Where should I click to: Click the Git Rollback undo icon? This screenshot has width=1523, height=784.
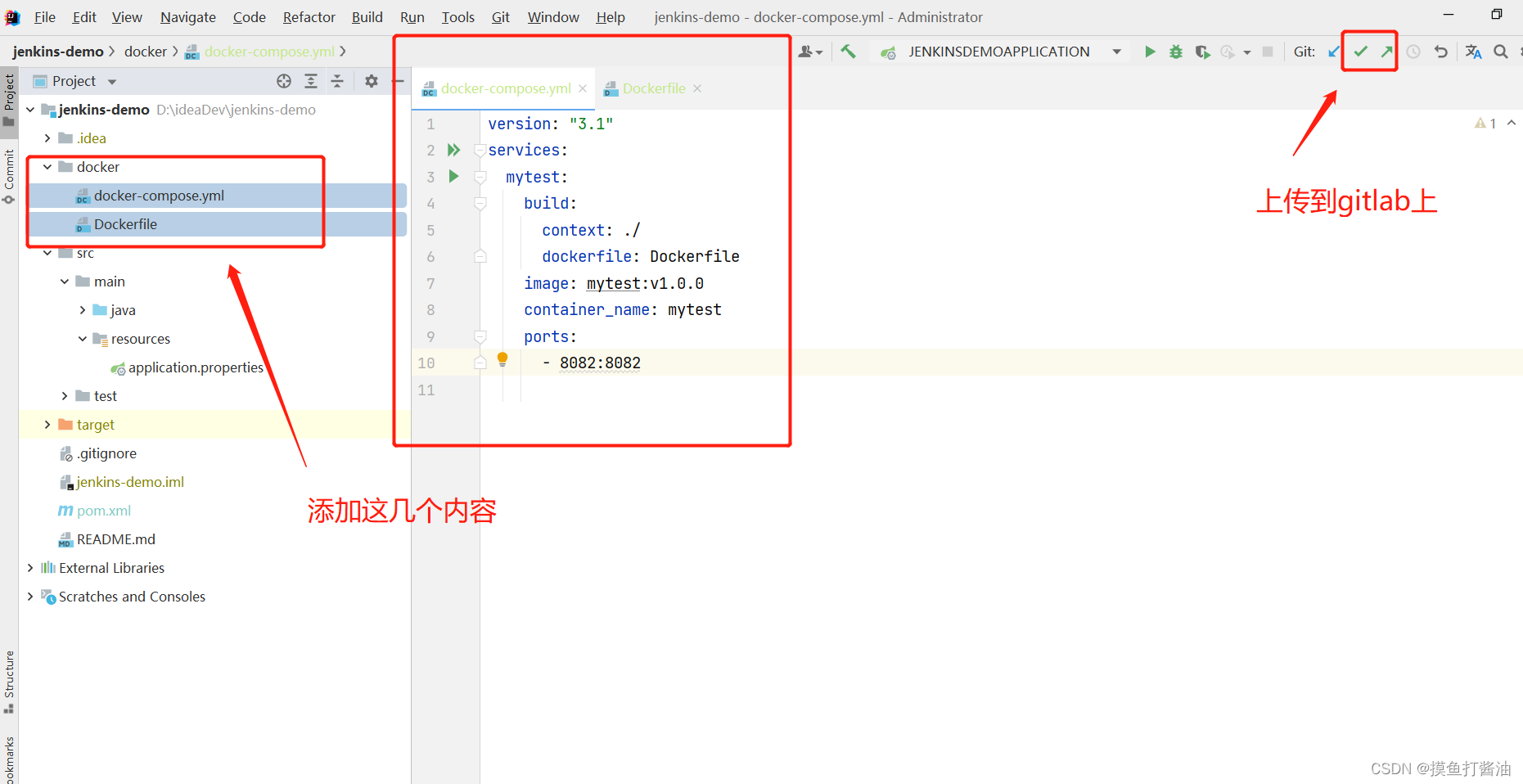(x=1441, y=52)
